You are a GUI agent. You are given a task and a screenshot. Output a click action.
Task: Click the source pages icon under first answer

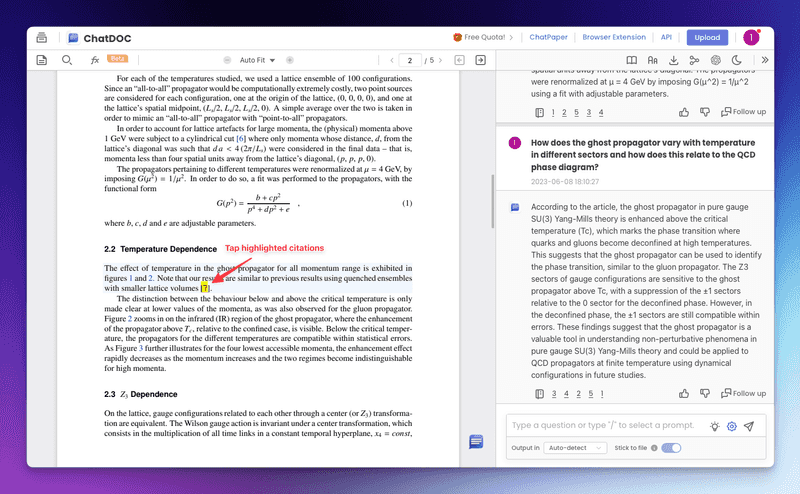click(x=539, y=113)
